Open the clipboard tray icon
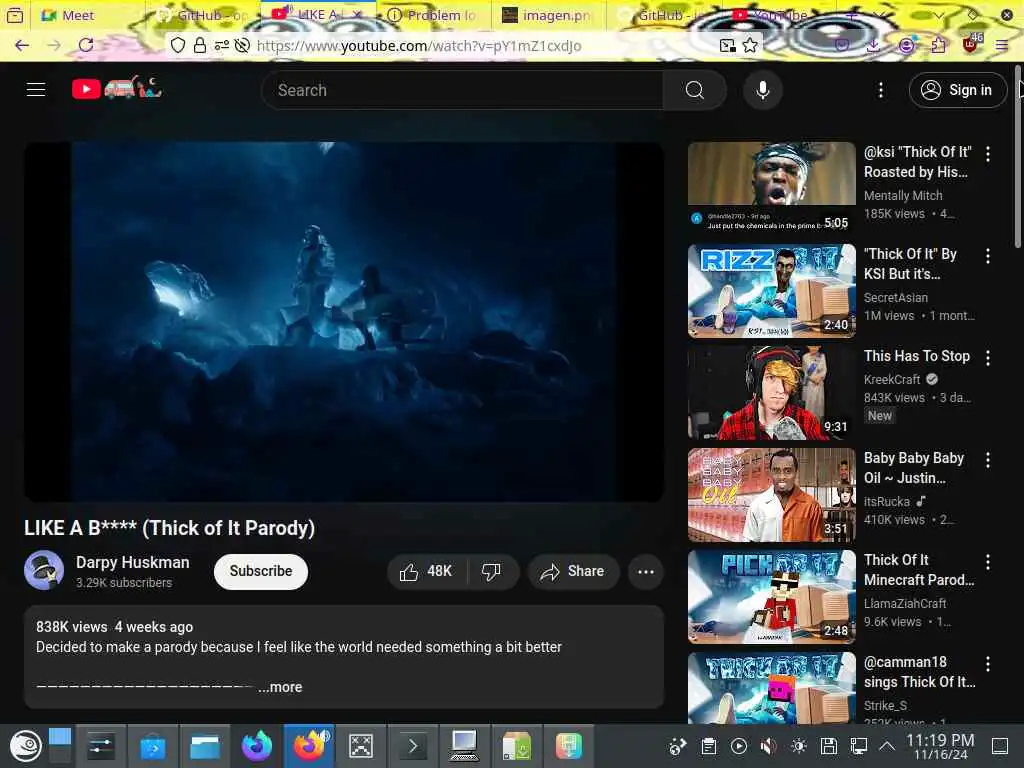Viewport: 1024px width, 768px height. (709, 746)
